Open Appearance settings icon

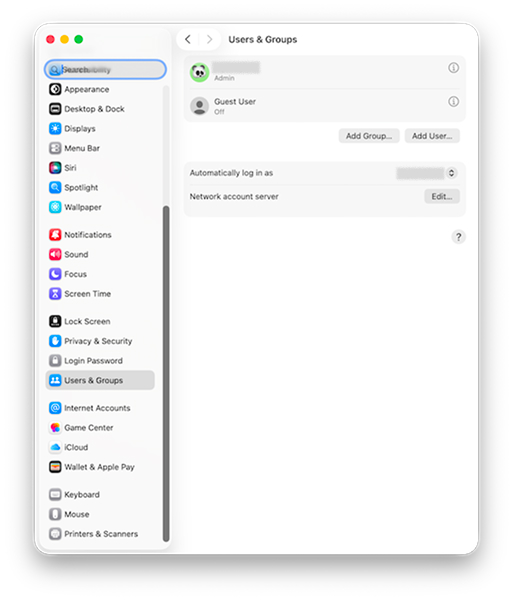click(55, 89)
